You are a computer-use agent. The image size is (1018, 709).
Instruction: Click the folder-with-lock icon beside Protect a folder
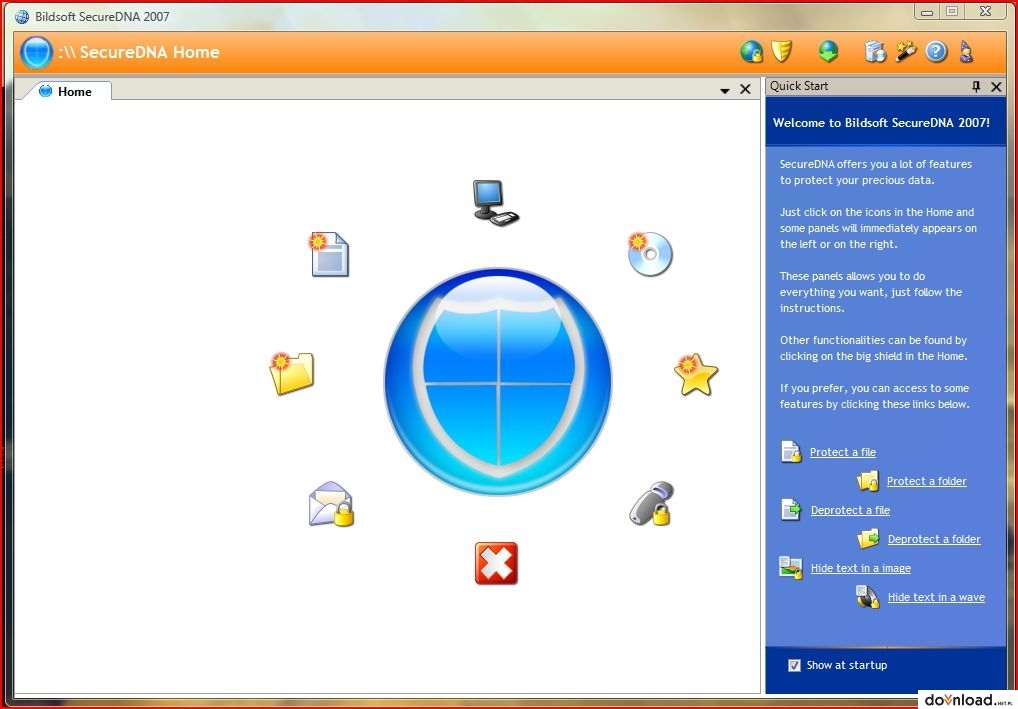pos(867,480)
